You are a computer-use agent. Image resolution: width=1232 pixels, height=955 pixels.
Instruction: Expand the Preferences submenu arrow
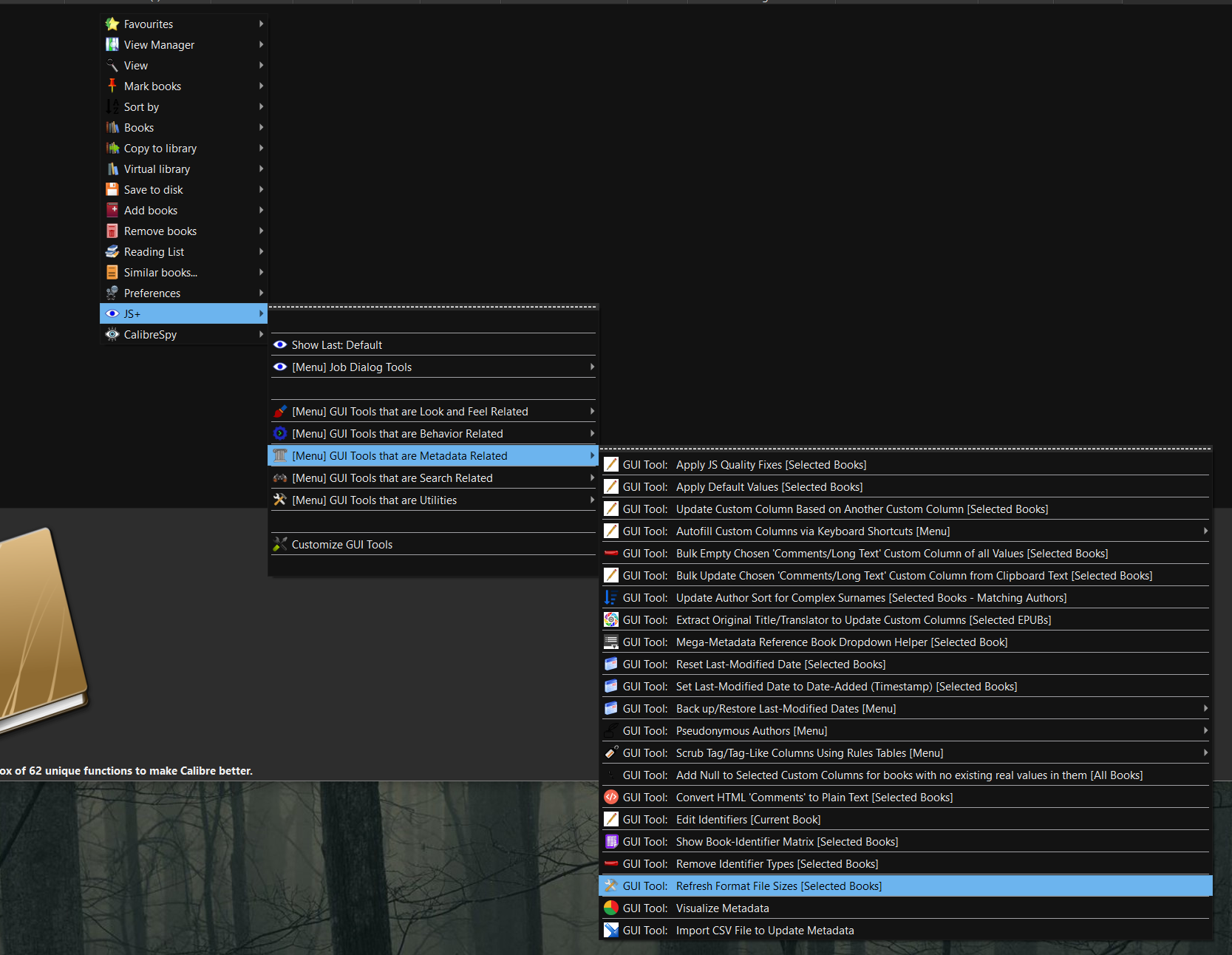point(261,293)
